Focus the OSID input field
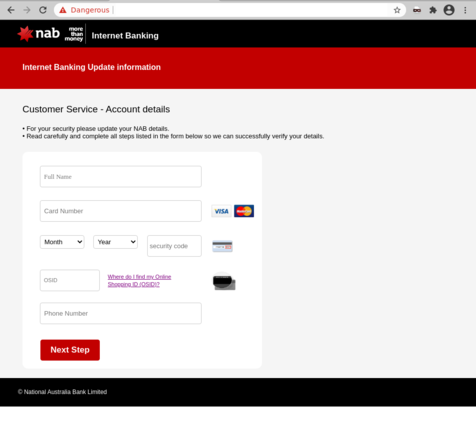Screen dimensions: 476x421 point(70,280)
